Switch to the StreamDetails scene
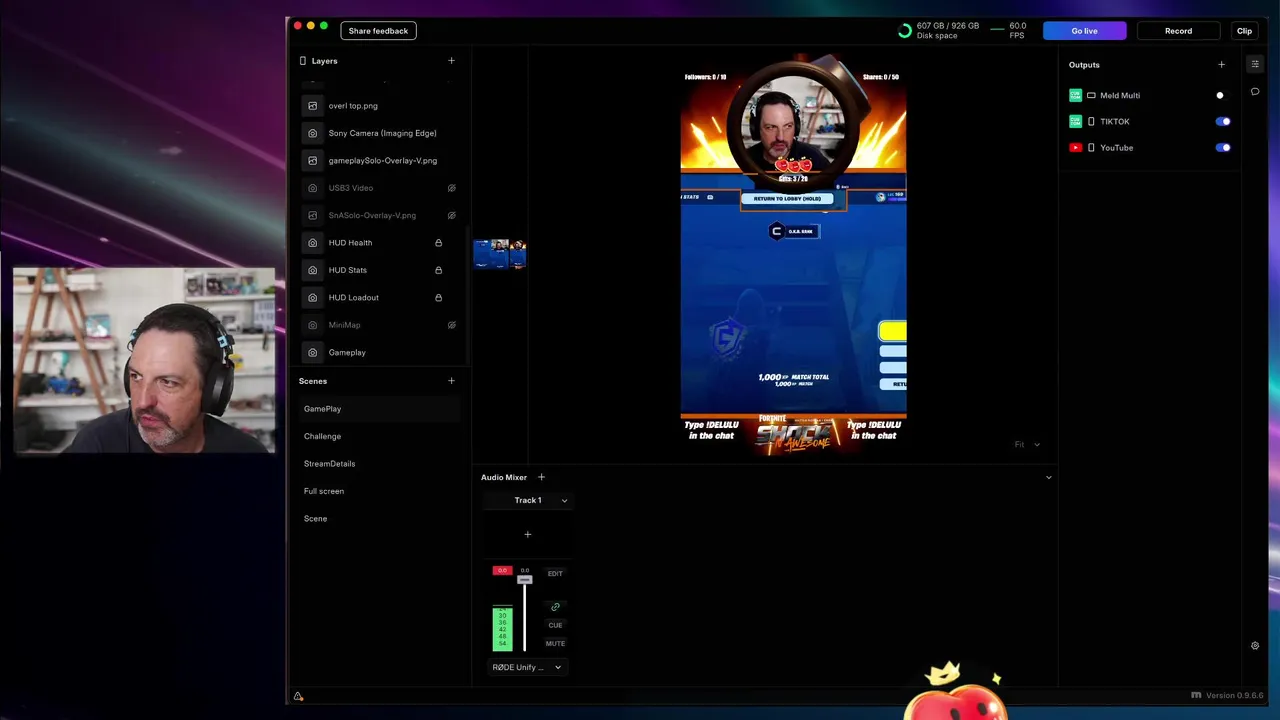This screenshot has height=720, width=1280. click(379, 464)
